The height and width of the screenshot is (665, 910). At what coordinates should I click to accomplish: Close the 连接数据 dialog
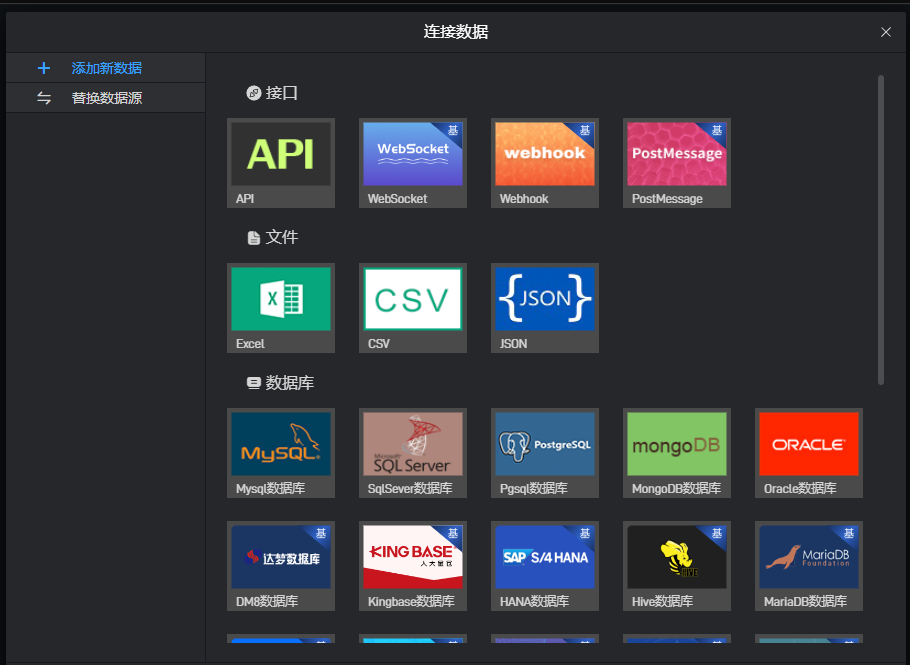886,32
